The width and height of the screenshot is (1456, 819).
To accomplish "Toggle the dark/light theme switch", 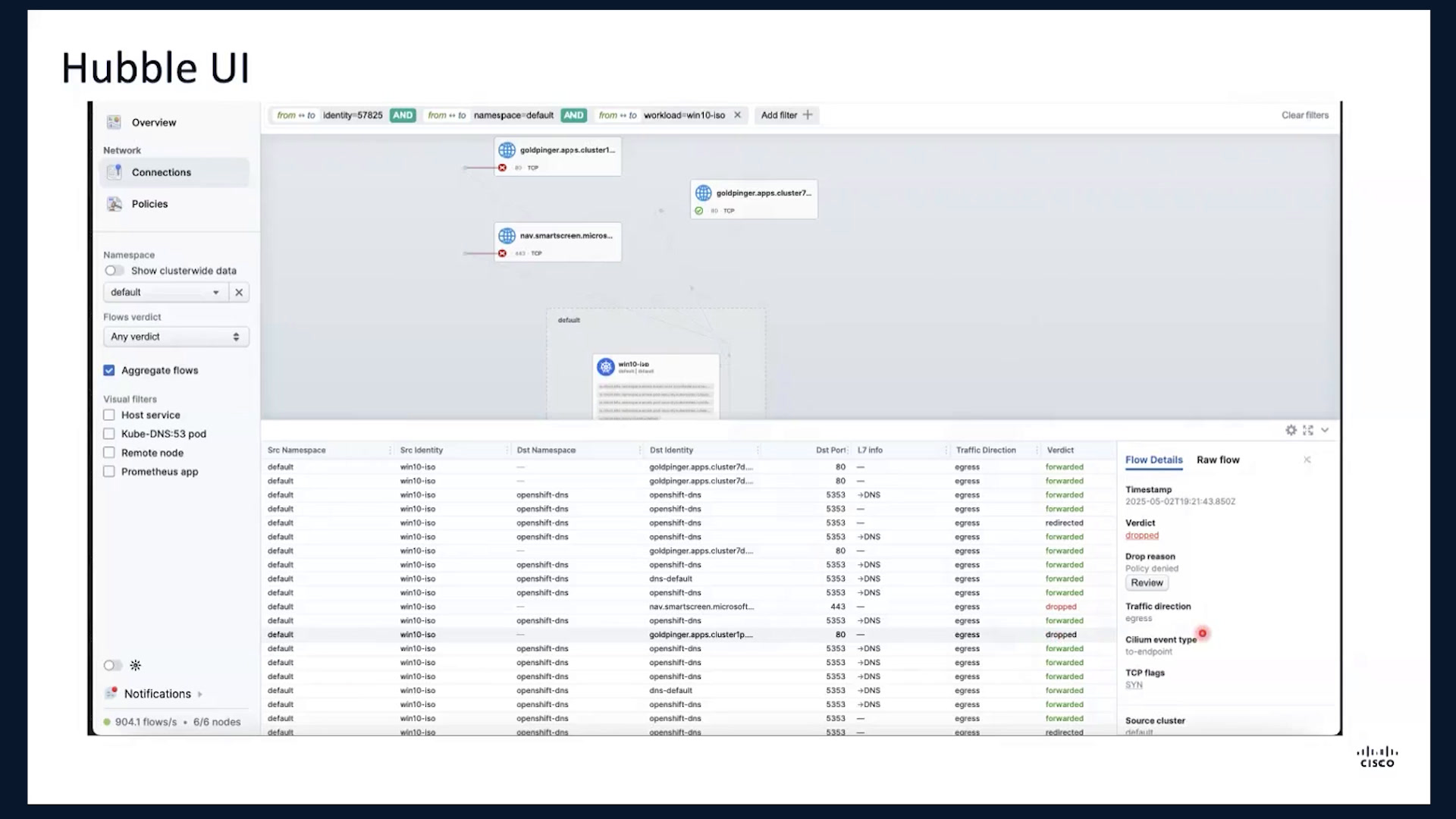I will pos(113,665).
